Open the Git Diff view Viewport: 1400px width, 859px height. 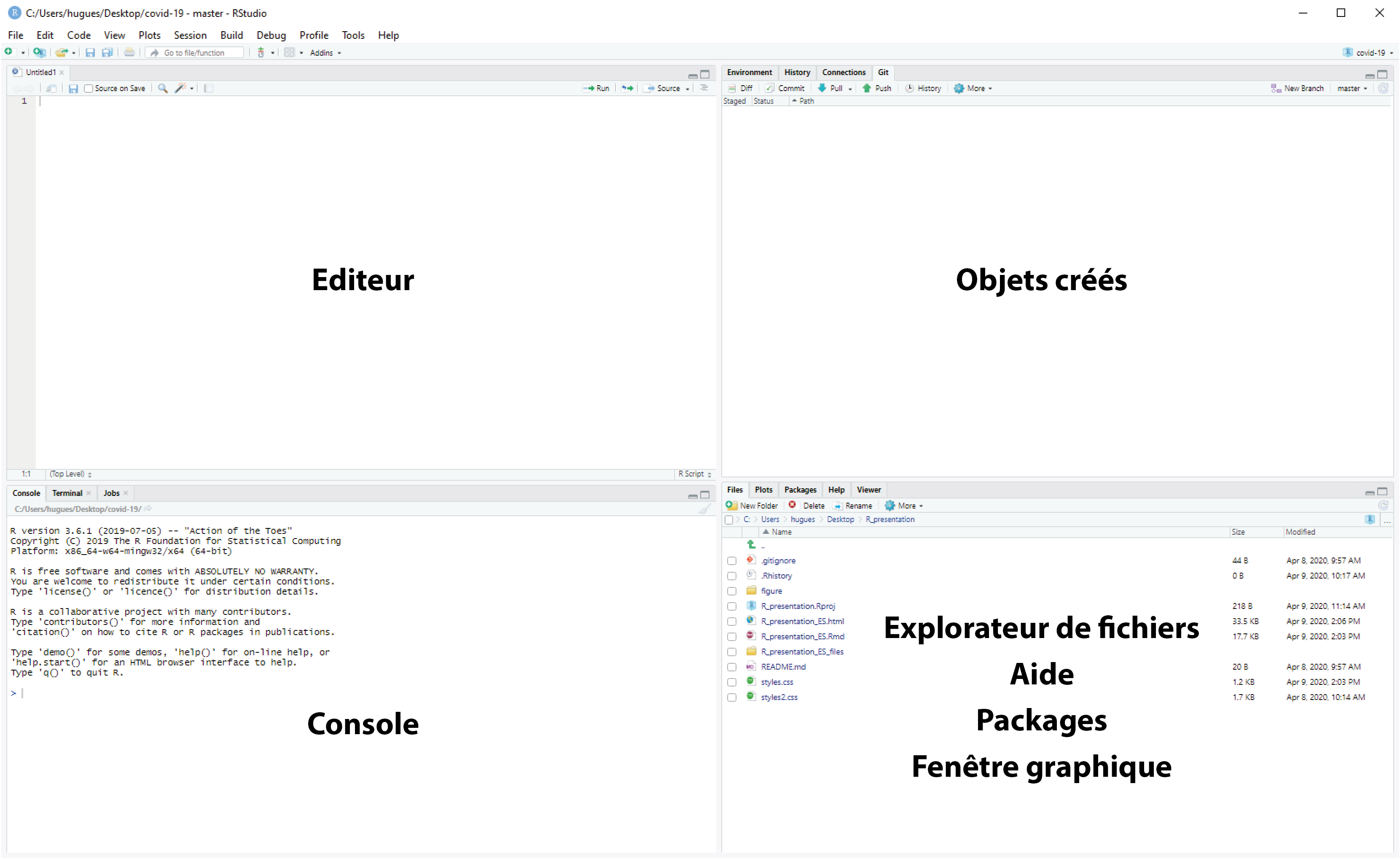(741, 88)
